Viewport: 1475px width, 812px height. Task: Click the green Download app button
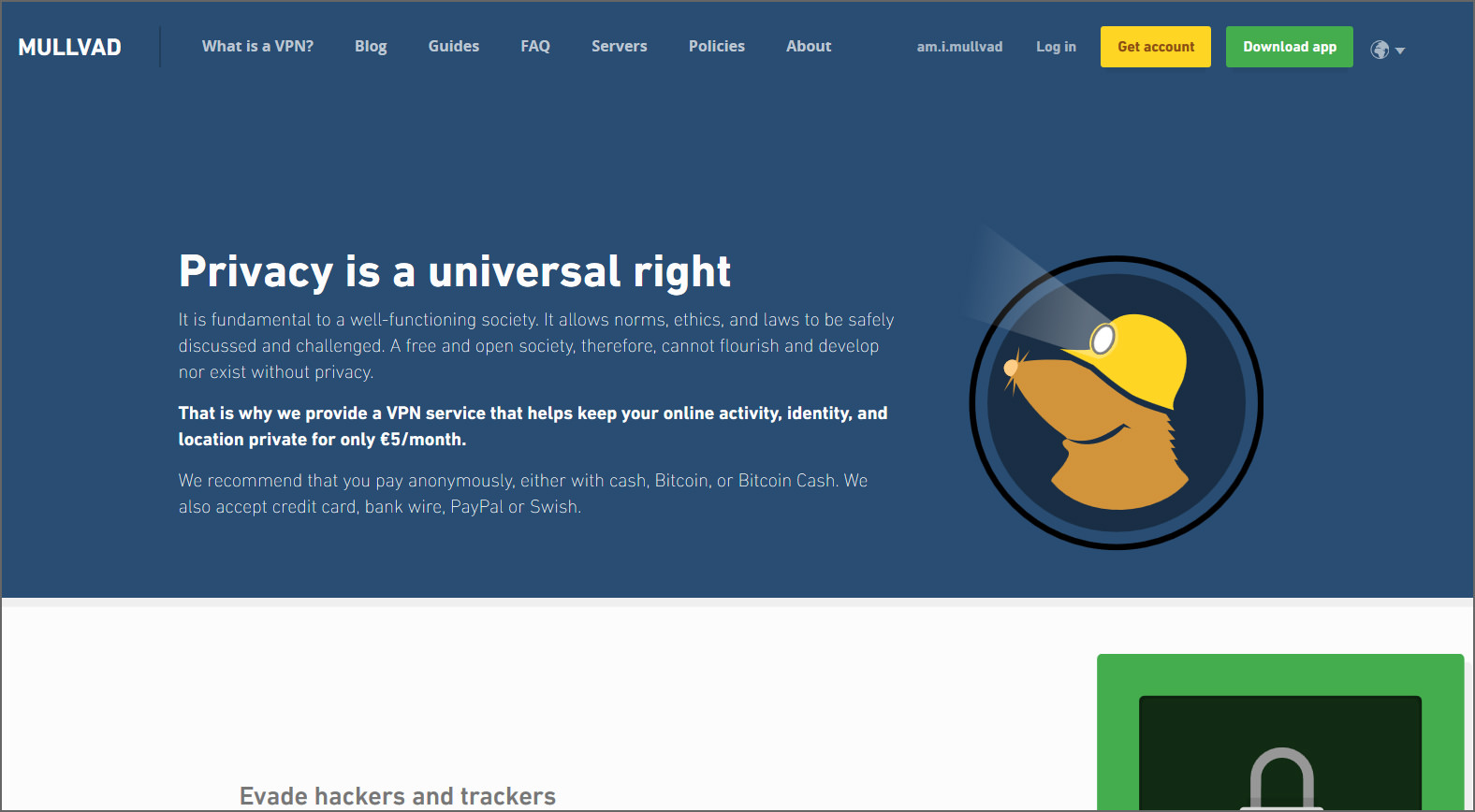[1290, 47]
